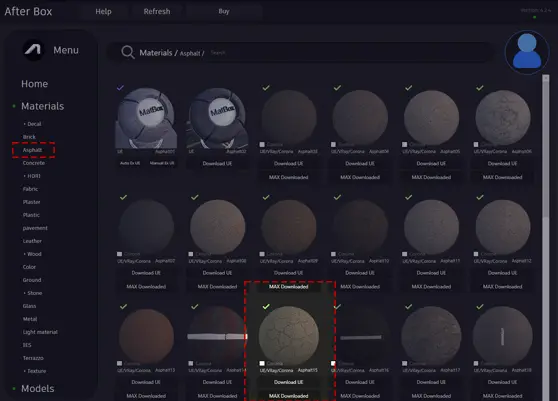Click the green checkmark on Asphalt15 card
The width and height of the screenshot is (558, 401).
click(x=266, y=306)
